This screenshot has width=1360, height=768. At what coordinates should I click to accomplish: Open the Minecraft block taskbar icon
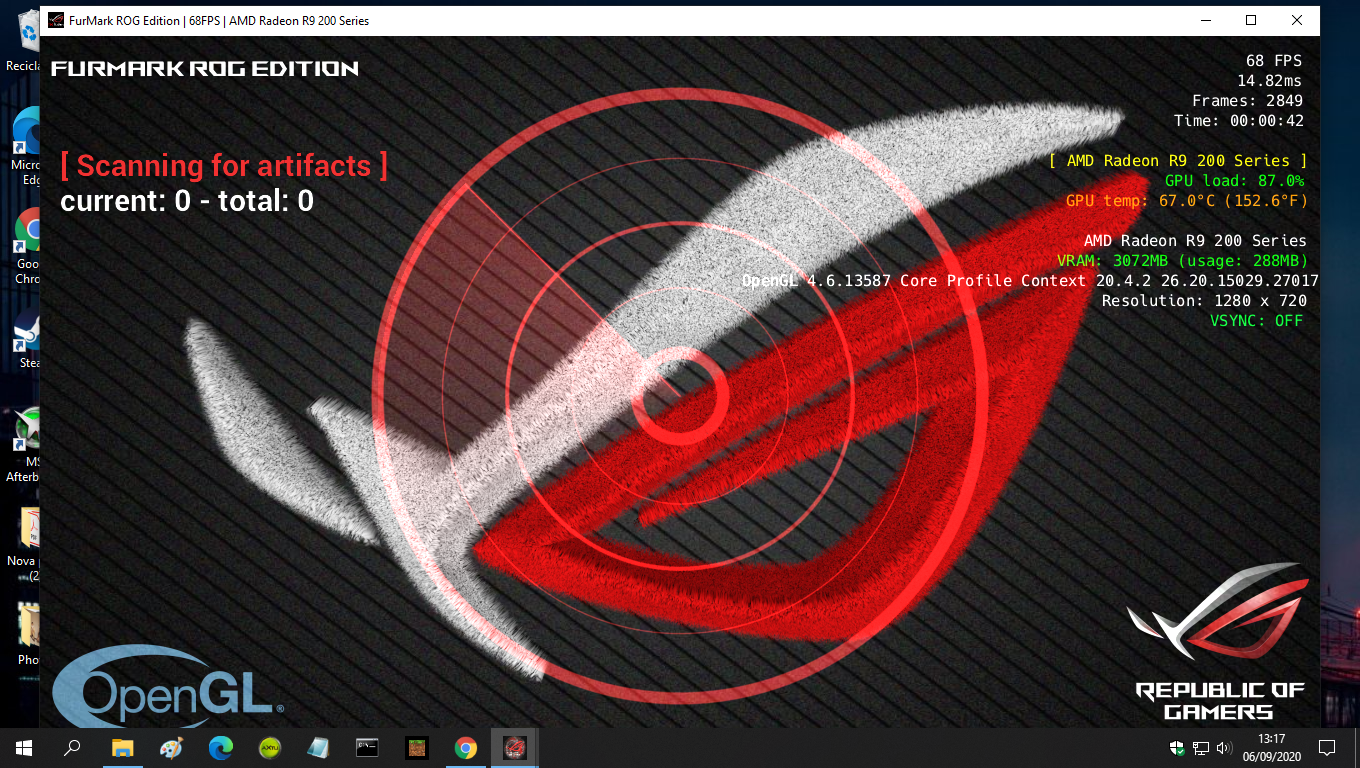pyautogui.click(x=416, y=747)
